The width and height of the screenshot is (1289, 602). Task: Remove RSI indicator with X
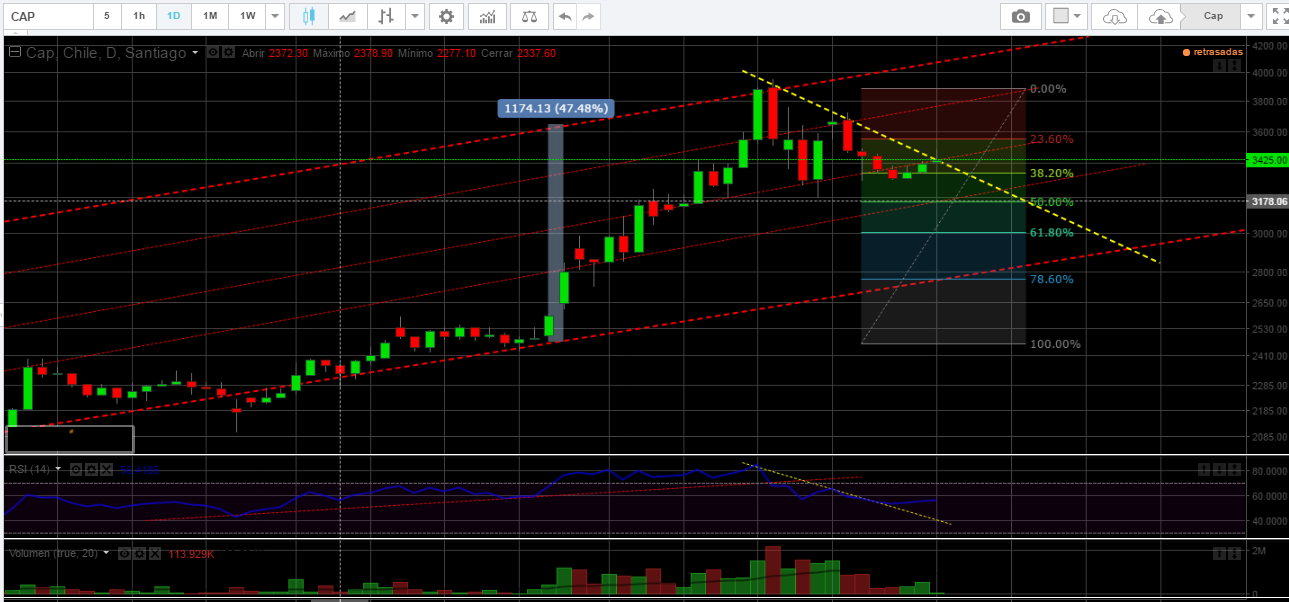coord(104,468)
